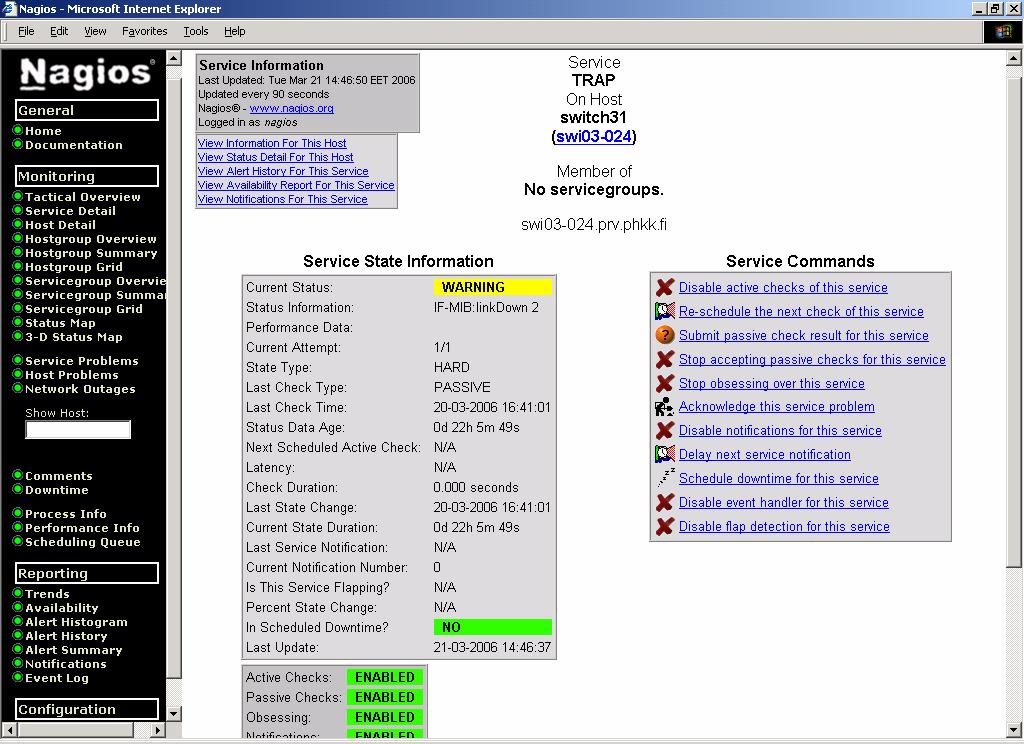This screenshot has height=744, width=1024.
Task: Select Disable active checks of this service
Action: coord(783,287)
